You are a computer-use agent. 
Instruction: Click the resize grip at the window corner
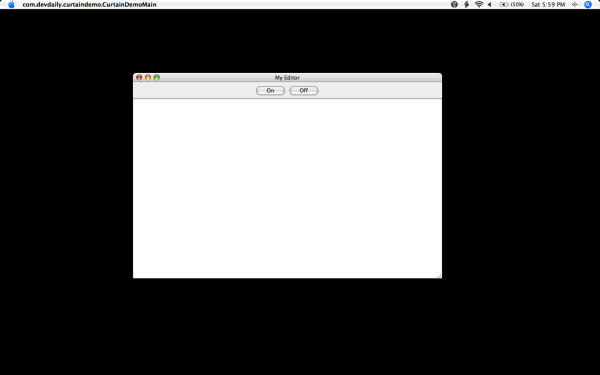click(x=439, y=275)
